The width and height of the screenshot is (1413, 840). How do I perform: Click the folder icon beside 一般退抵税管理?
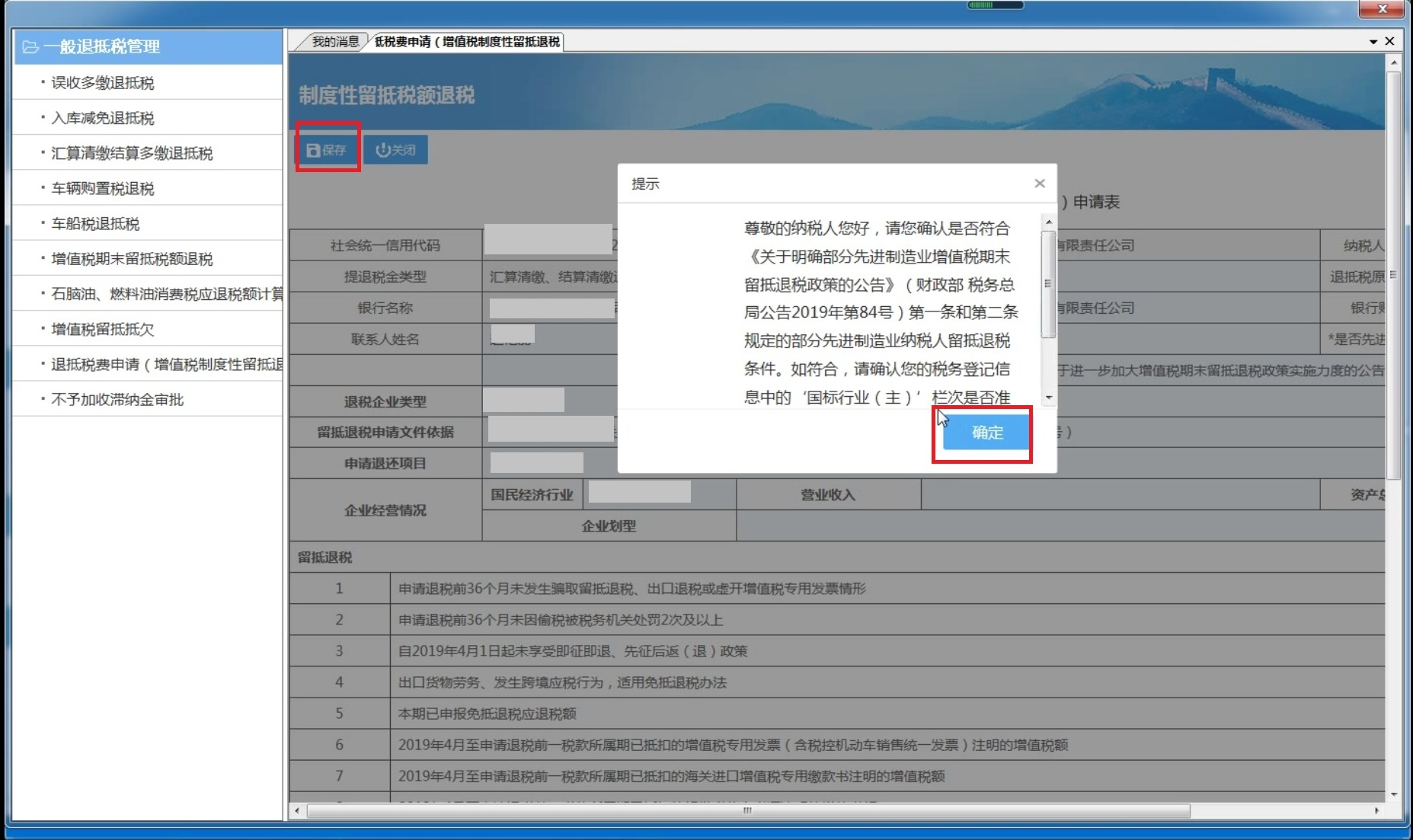30,47
